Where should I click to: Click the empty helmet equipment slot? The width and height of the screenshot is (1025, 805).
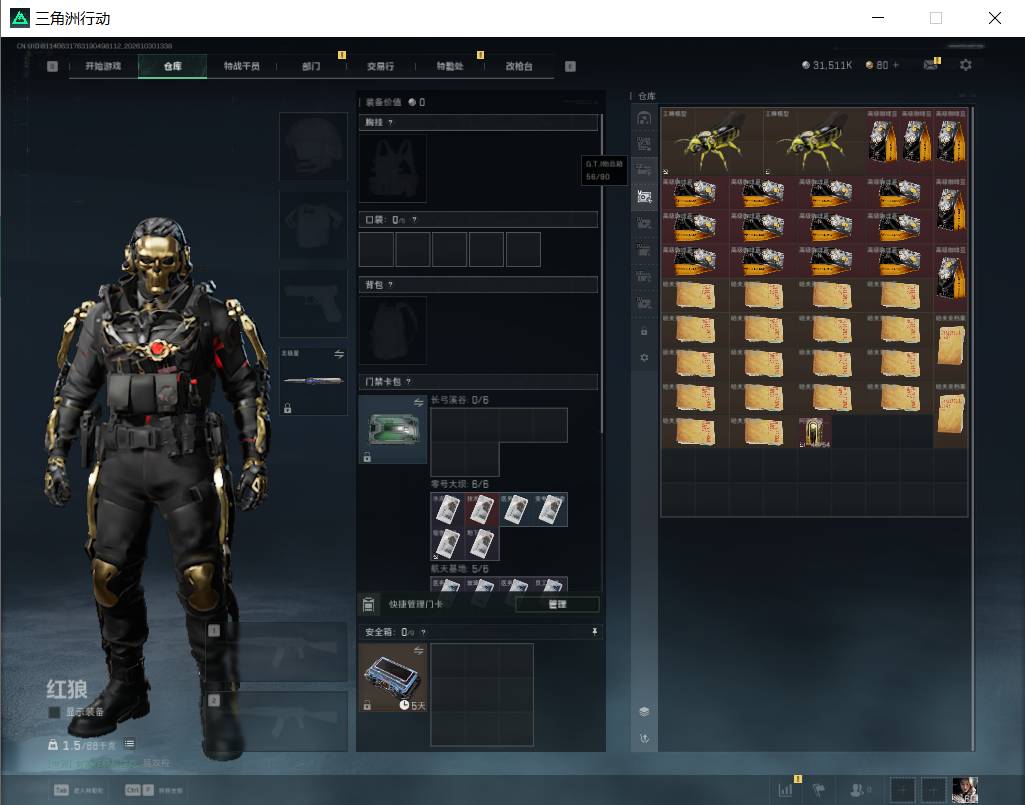pyautogui.click(x=313, y=146)
